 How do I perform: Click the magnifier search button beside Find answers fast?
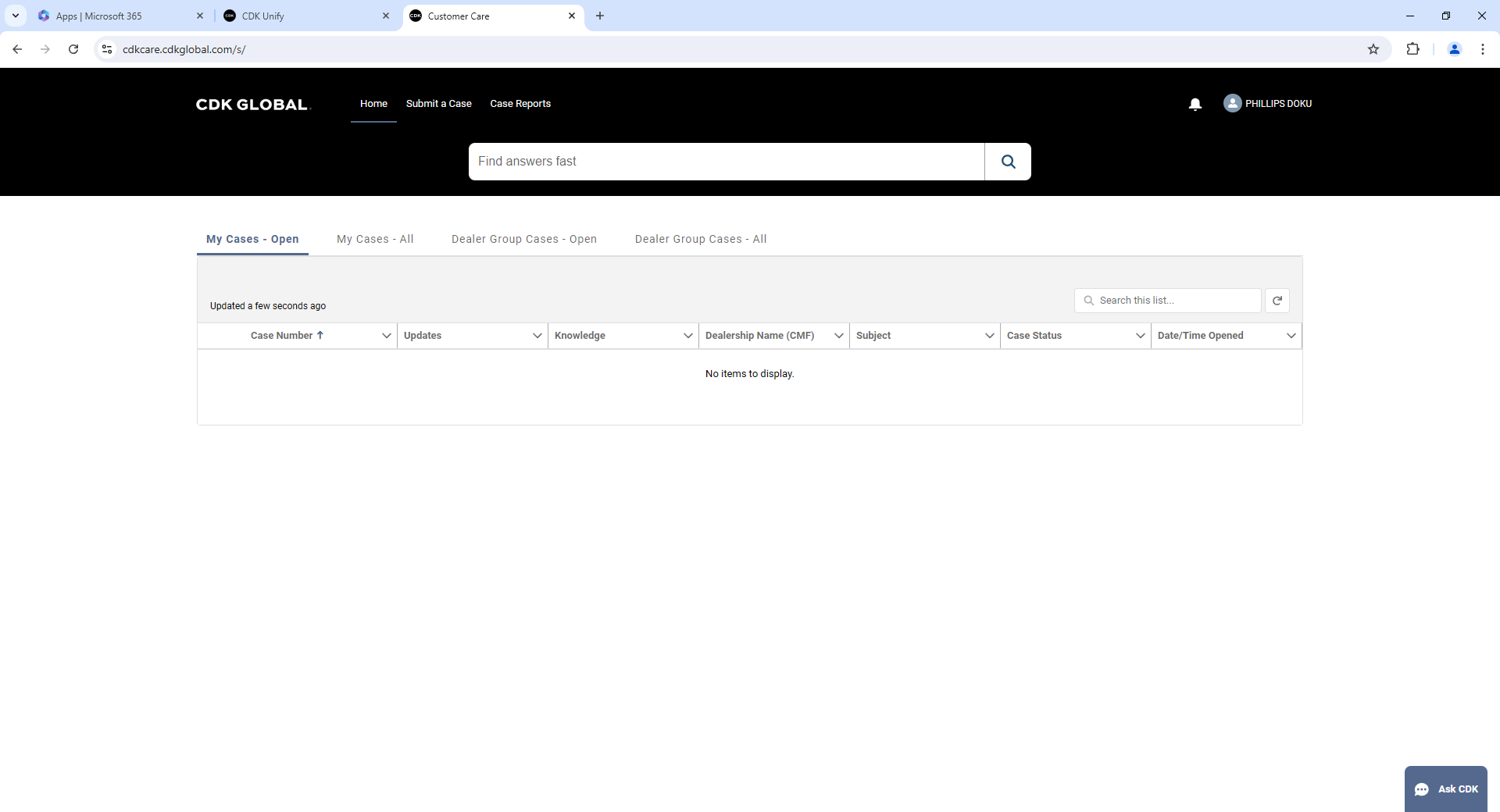1008,162
